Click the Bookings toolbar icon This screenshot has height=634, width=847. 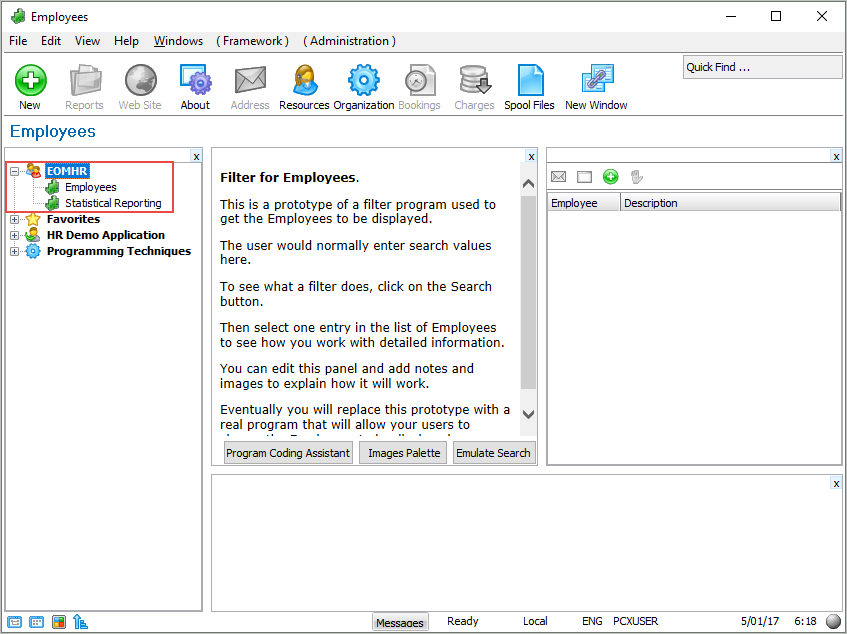[x=420, y=80]
